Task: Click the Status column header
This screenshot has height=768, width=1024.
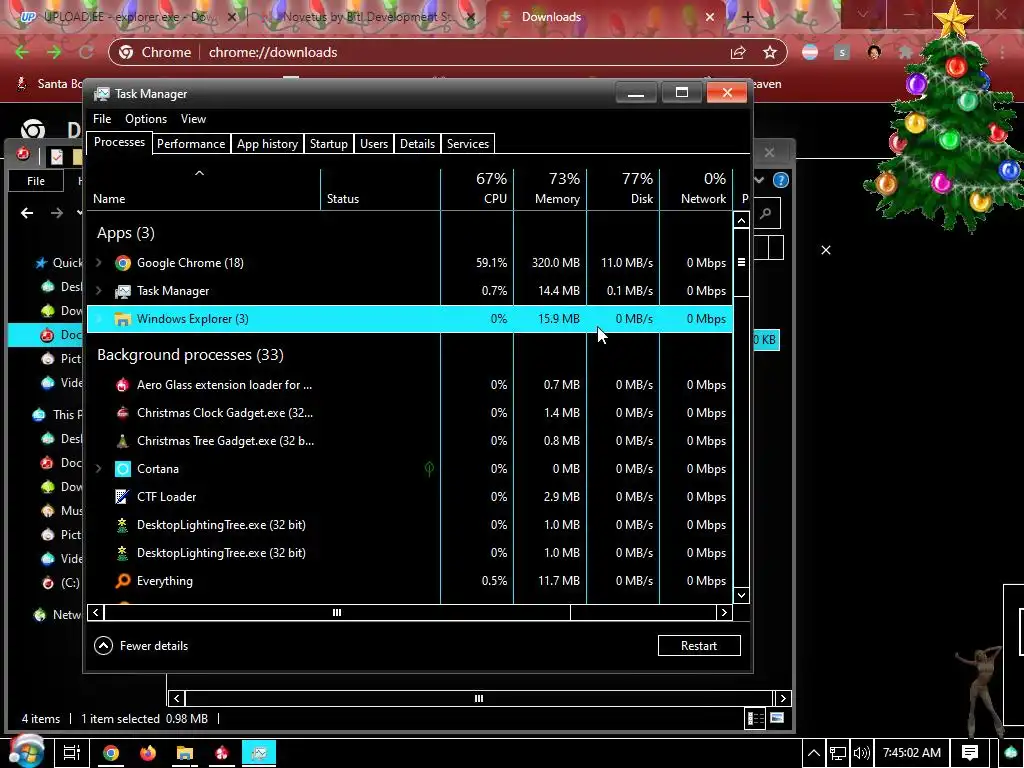Action: (381, 189)
